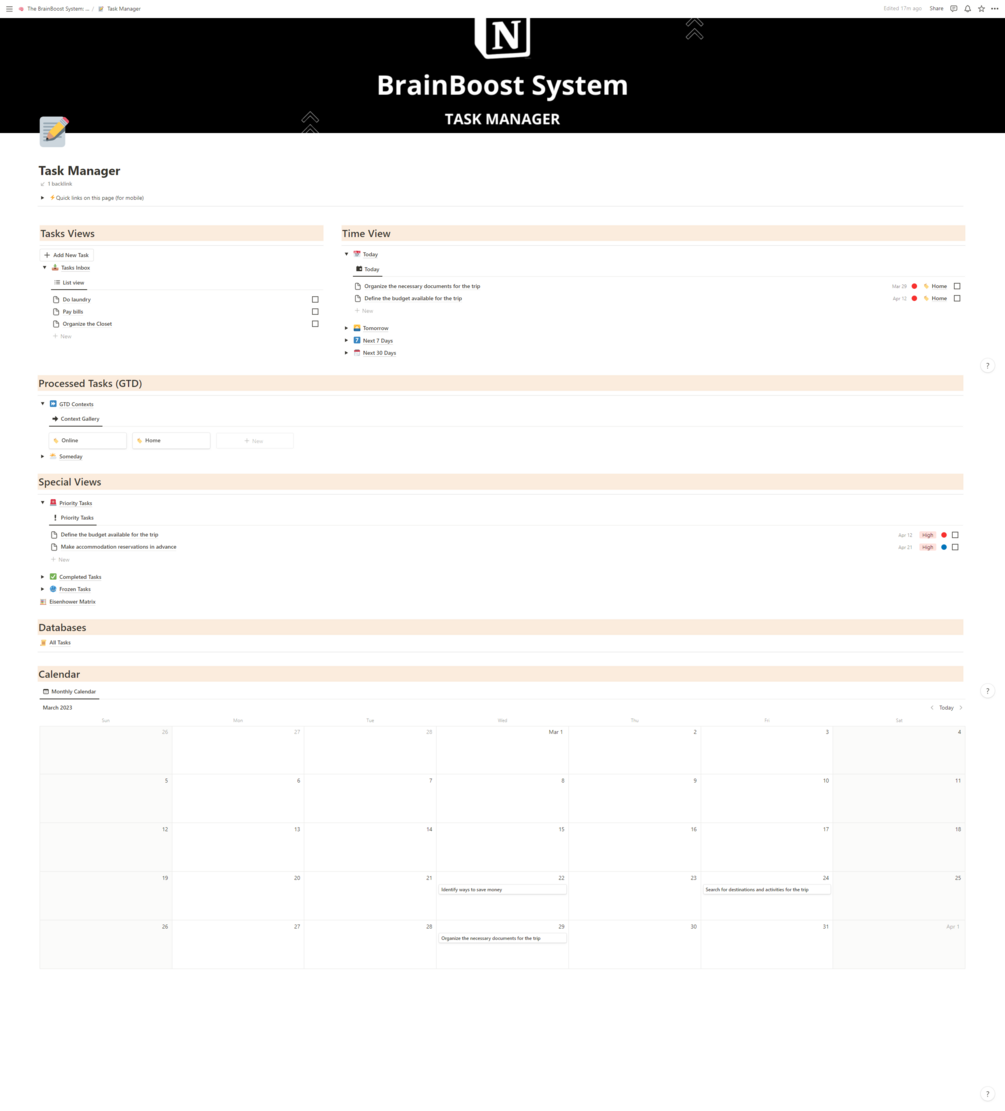The height and width of the screenshot is (1111, 1005).
Task: Click the High tag on Make accommodation reservations
Action: point(927,547)
